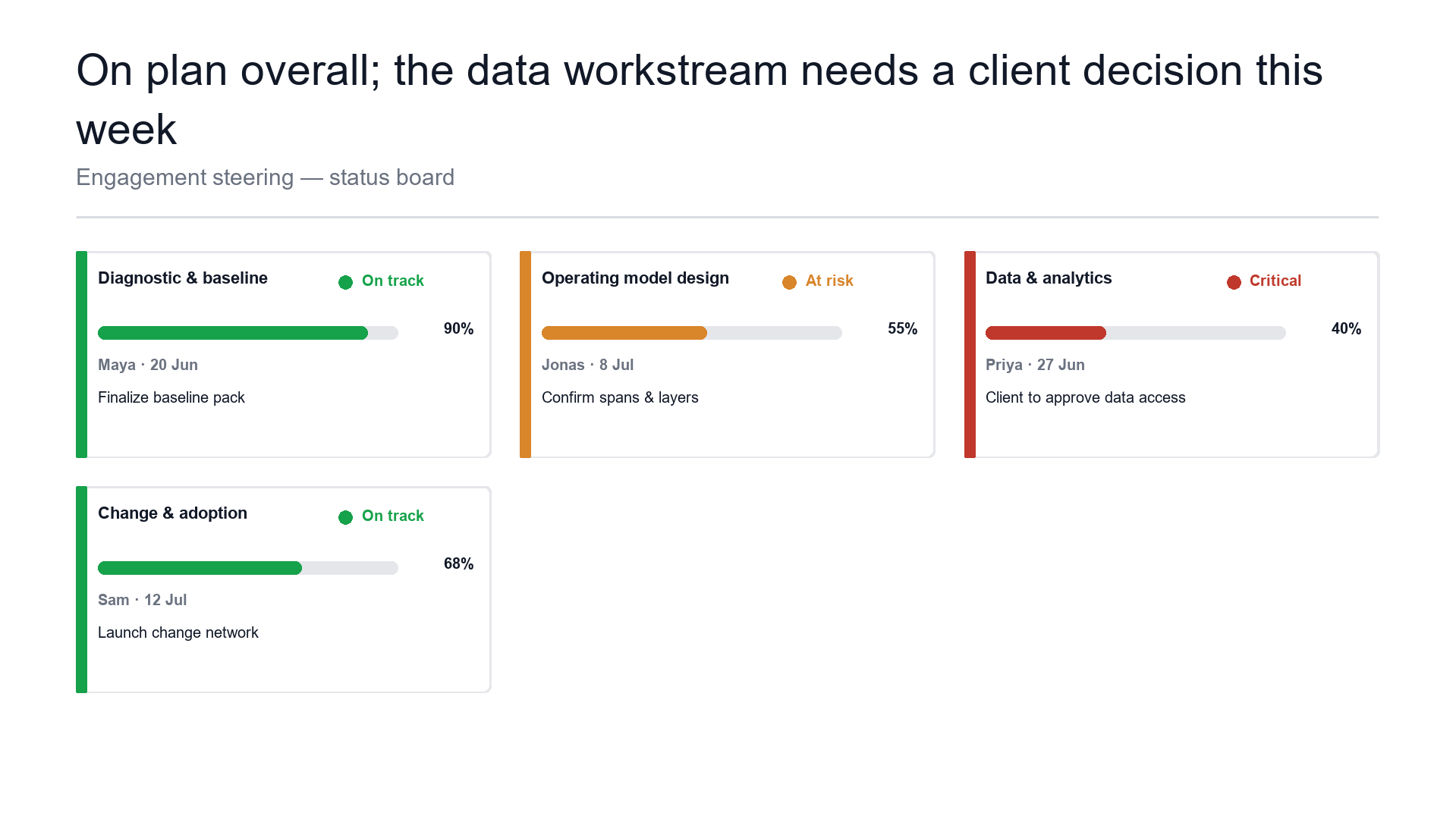Click the 'Confirm spans & layers' next step
The width and height of the screenshot is (1456, 819).
pyautogui.click(x=620, y=397)
